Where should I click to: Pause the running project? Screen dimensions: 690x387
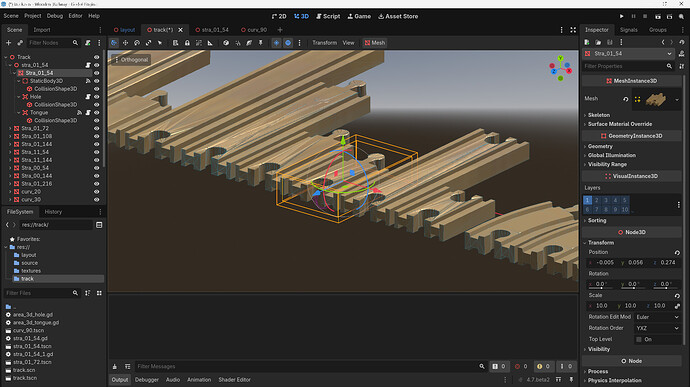click(633, 16)
